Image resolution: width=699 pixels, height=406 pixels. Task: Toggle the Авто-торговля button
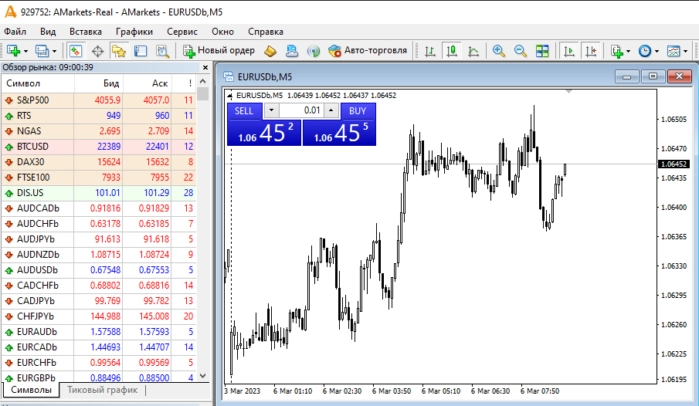pyautogui.click(x=368, y=51)
